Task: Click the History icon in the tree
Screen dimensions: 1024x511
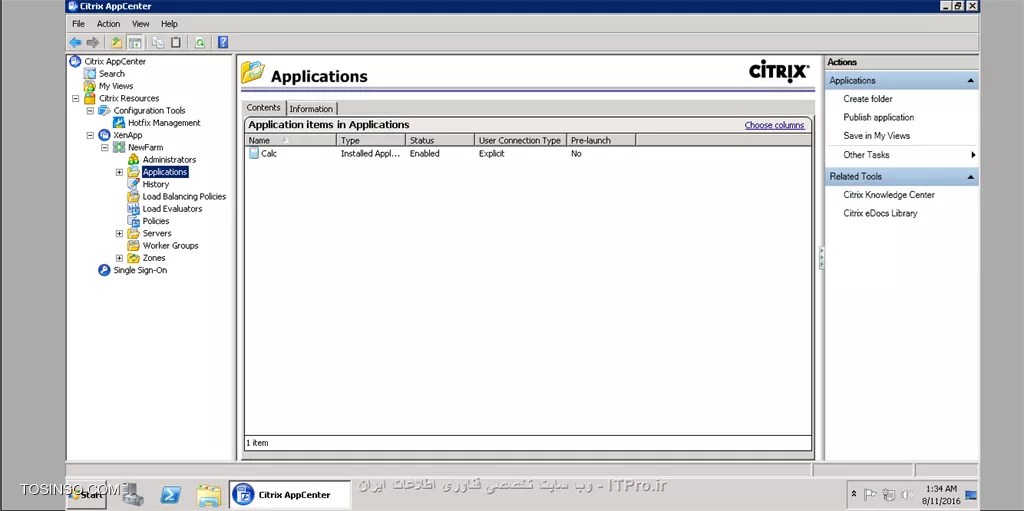Action: [133, 184]
